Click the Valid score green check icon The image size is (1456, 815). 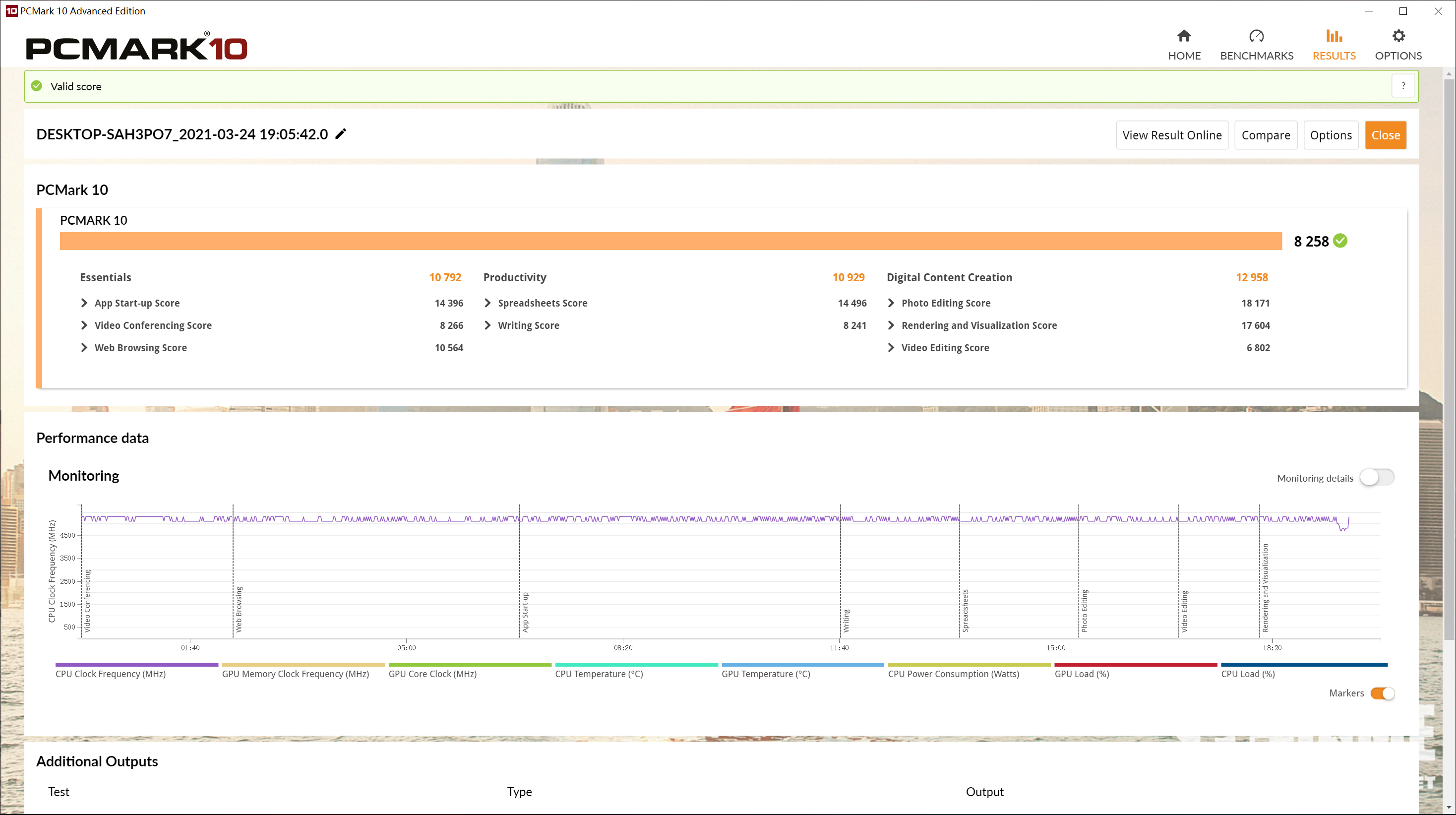click(x=37, y=86)
